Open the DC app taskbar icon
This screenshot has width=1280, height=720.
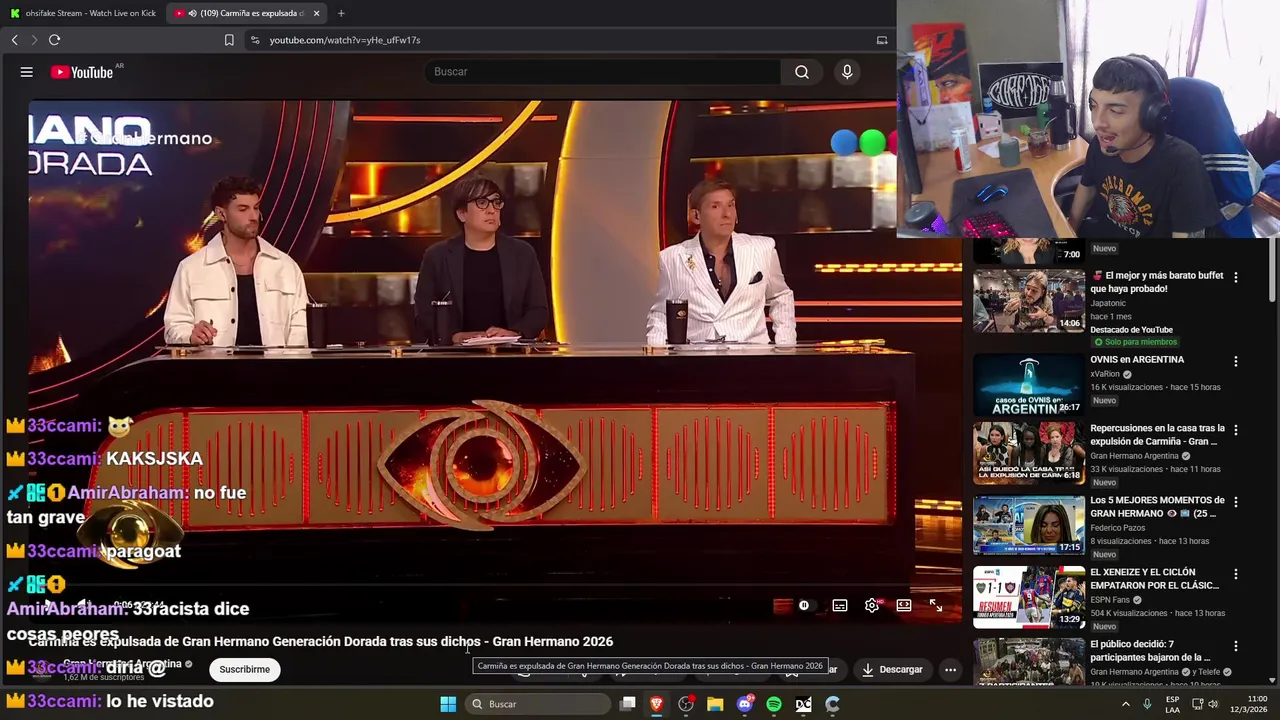pos(803,704)
